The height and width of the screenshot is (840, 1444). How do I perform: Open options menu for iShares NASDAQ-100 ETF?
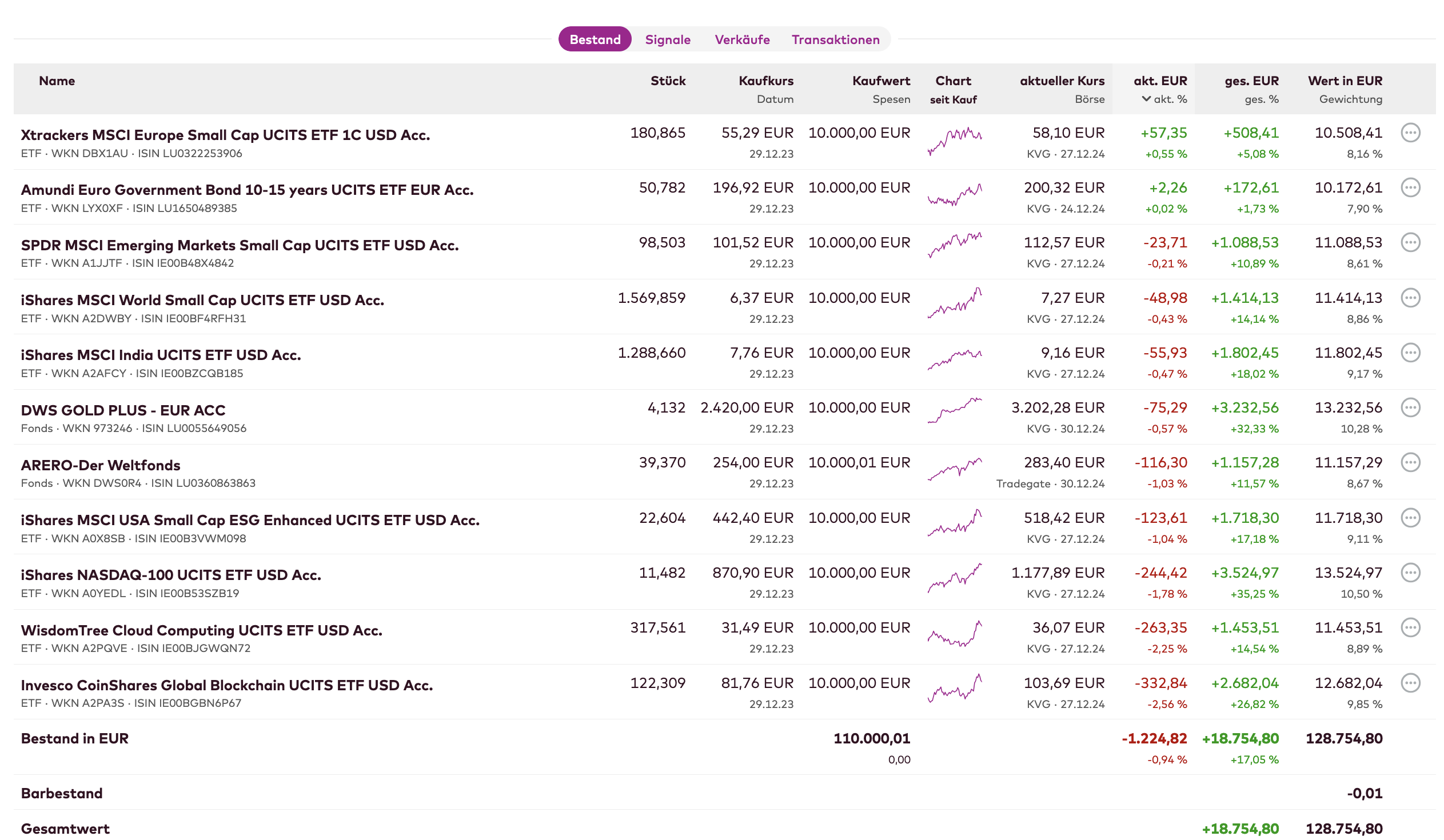pos(1410,573)
